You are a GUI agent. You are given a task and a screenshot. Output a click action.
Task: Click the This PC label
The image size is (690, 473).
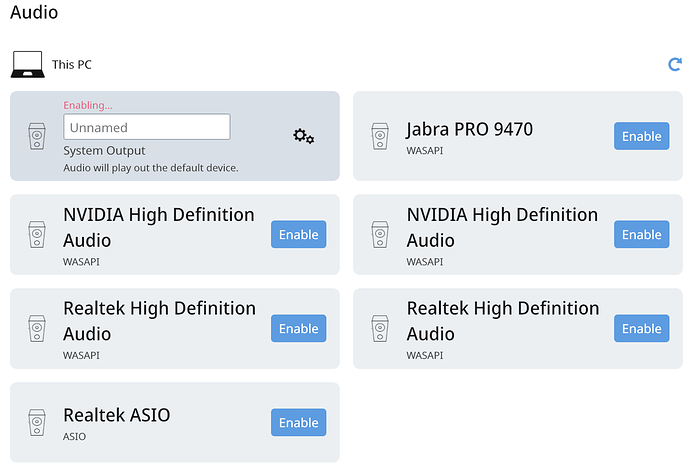coord(72,65)
